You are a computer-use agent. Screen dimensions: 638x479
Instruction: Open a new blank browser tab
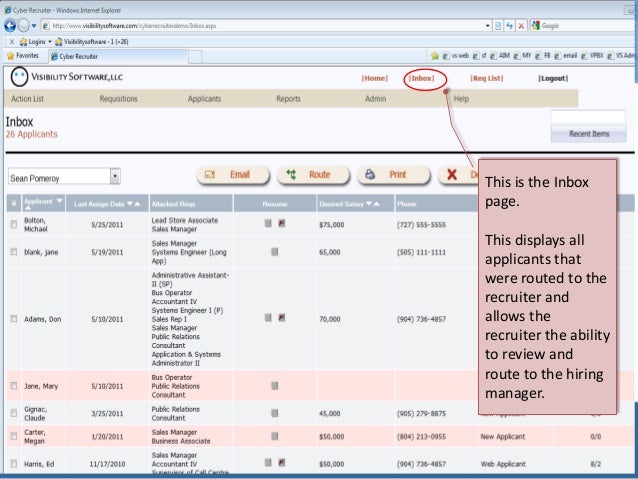coord(195,57)
